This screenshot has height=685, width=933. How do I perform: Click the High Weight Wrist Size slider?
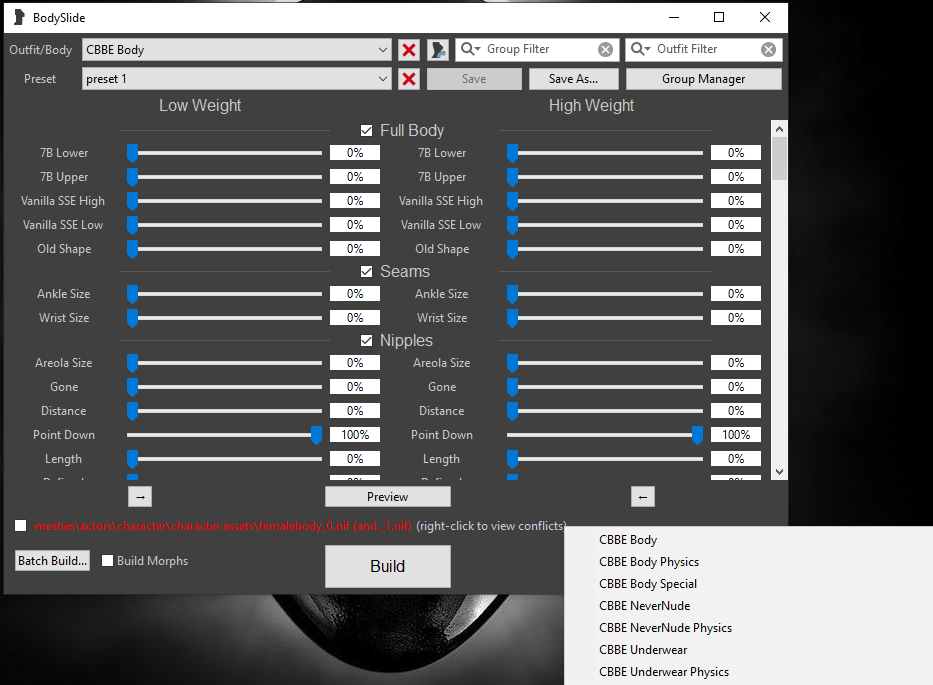[x=605, y=318]
